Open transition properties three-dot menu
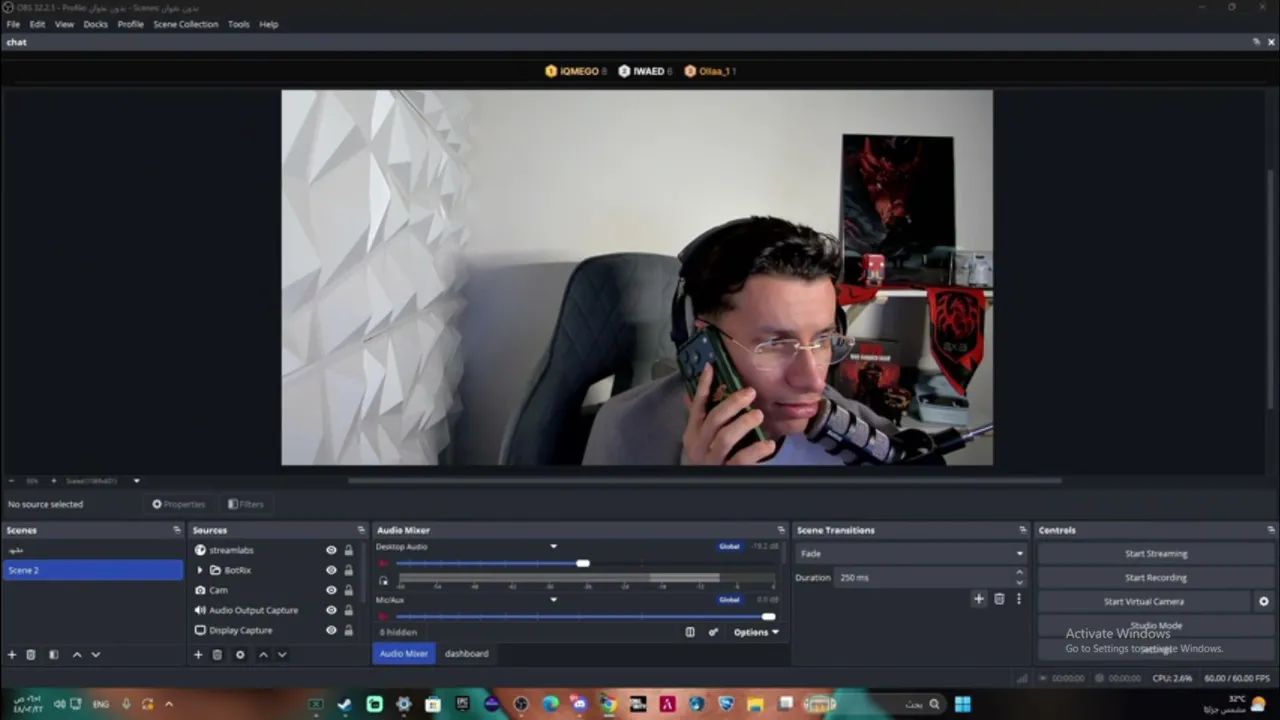 click(1019, 598)
